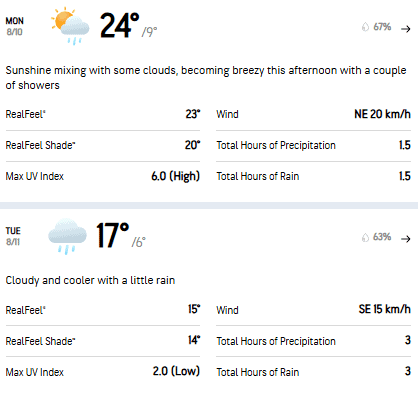418x396 pixels.
Task: Click Monday's RealFeel Shade row
Action: click(103, 145)
